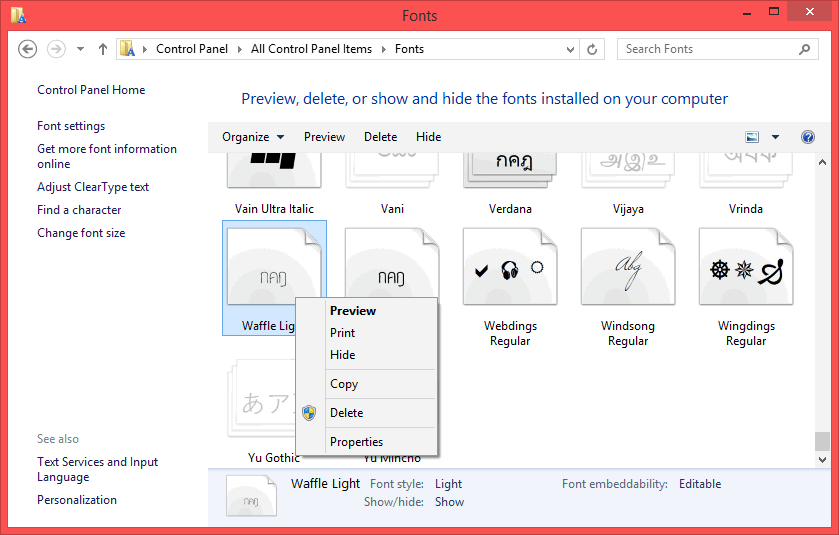Expand the view options dropdown arrow
This screenshot has width=839, height=535.
pyautogui.click(x=775, y=137)
